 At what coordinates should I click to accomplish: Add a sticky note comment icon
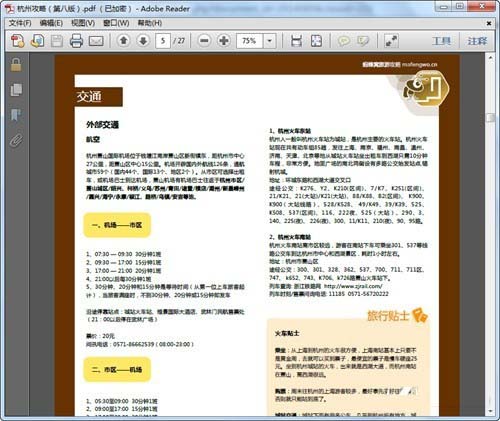point(344,41)
